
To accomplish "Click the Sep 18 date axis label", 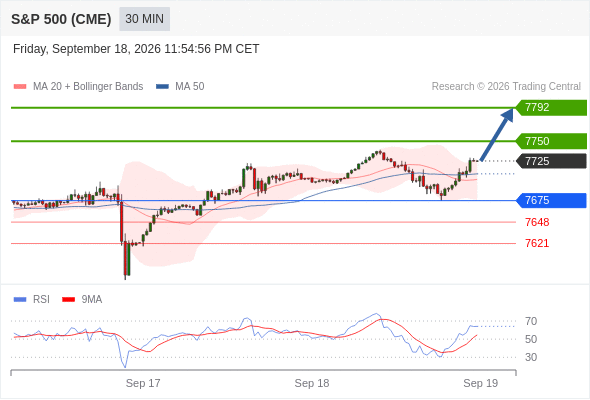I will (312, 383).
